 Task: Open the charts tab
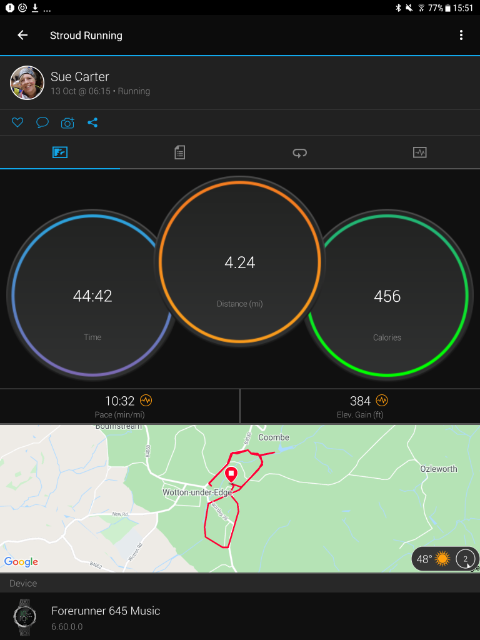click(x=420, y=153)
